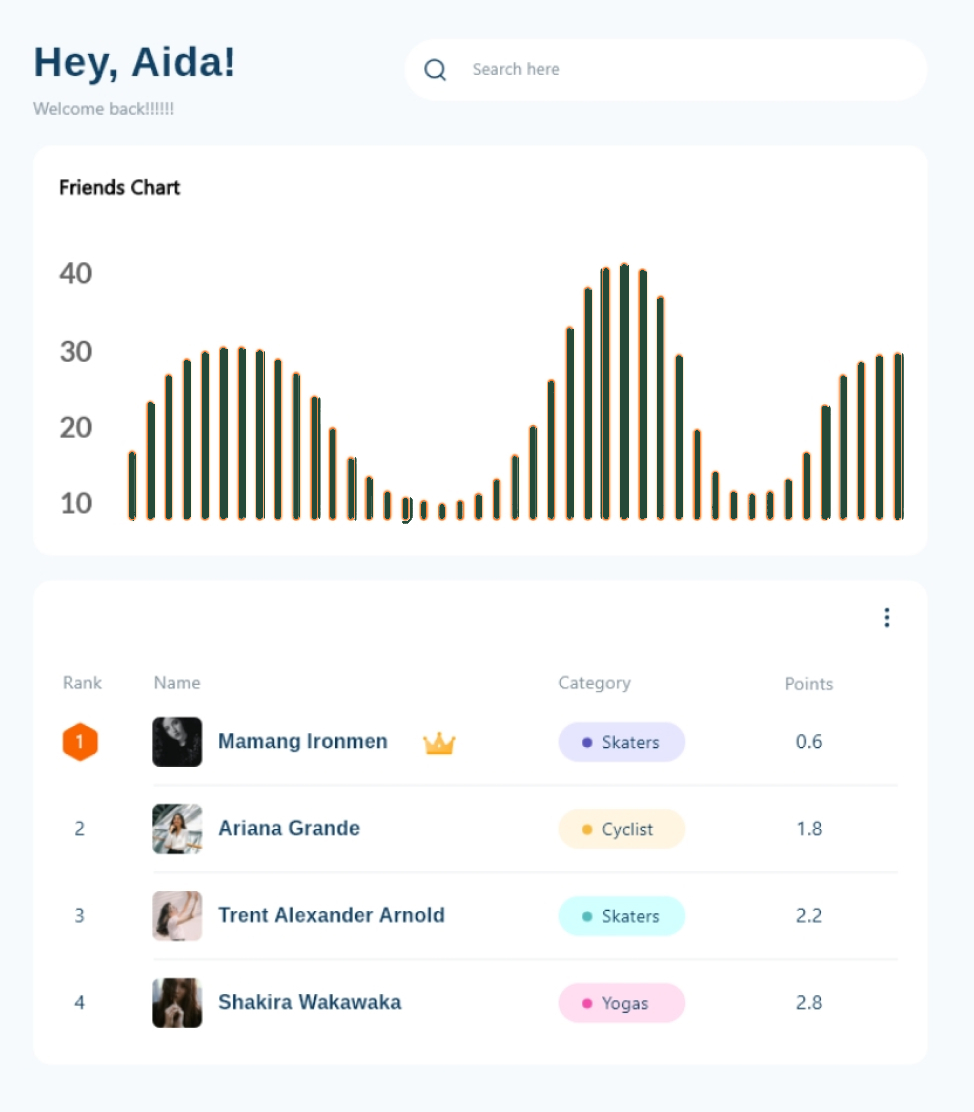Click the Rank column header

(82, 683)
